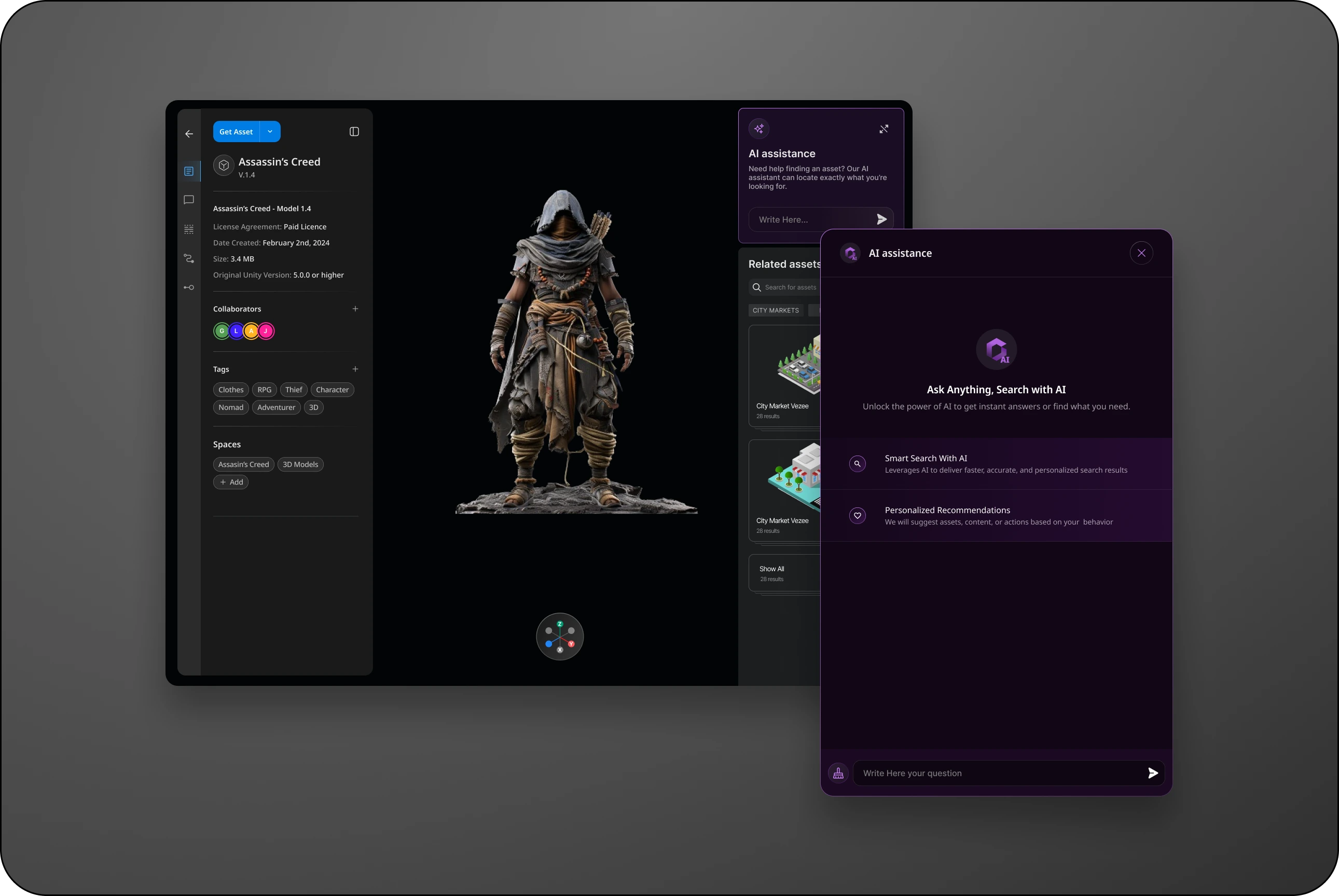This screenshot has height=896, width=1339.
Task: Click the Adventurer tag
Action: [x=277, y=407]
